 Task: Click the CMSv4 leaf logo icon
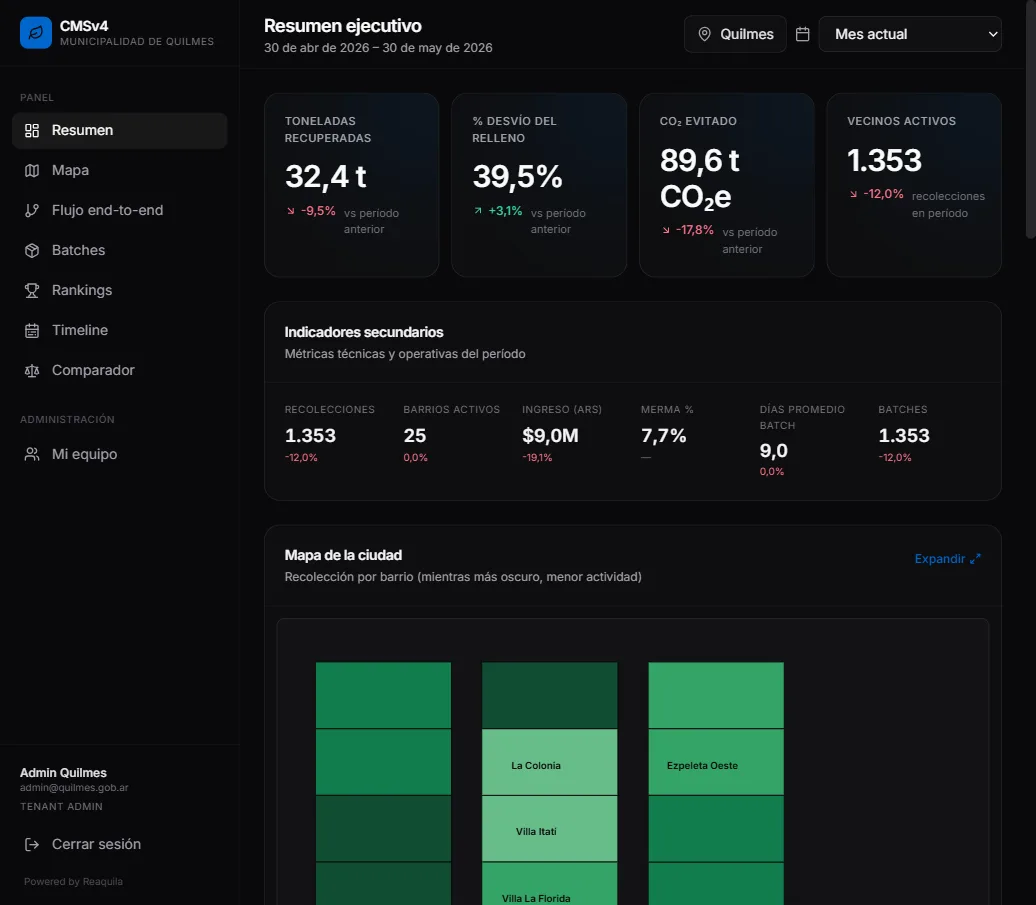(x=36, y=33)
